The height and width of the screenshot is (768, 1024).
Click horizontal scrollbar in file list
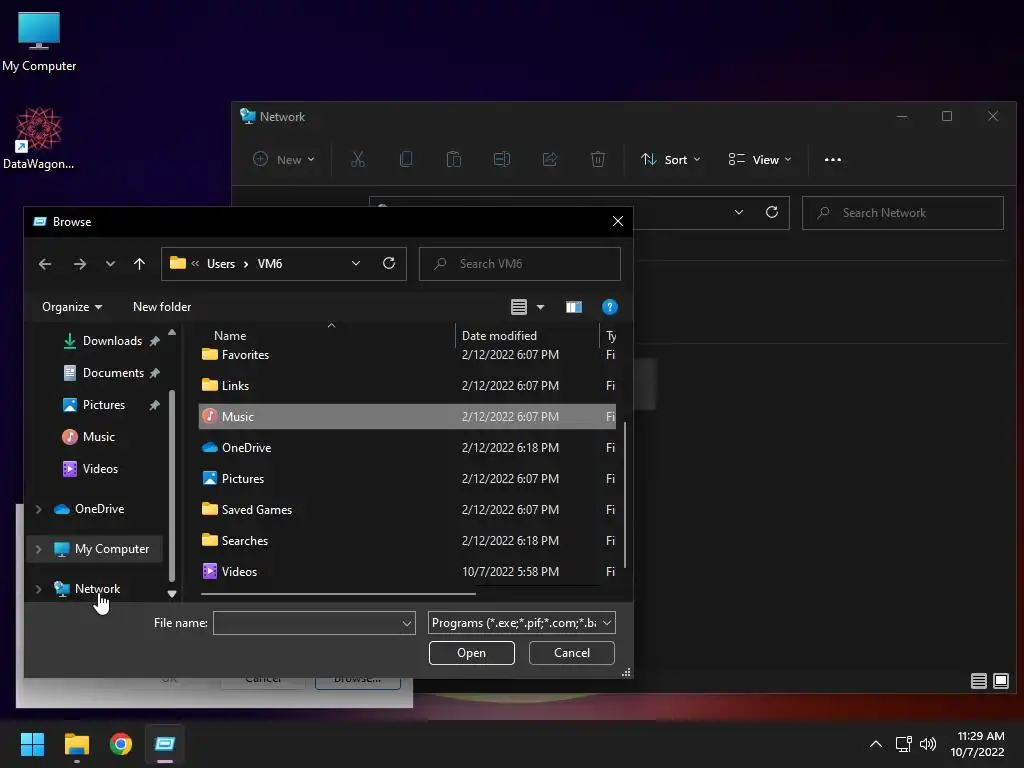pyautogui.click(x=338, y=594)
